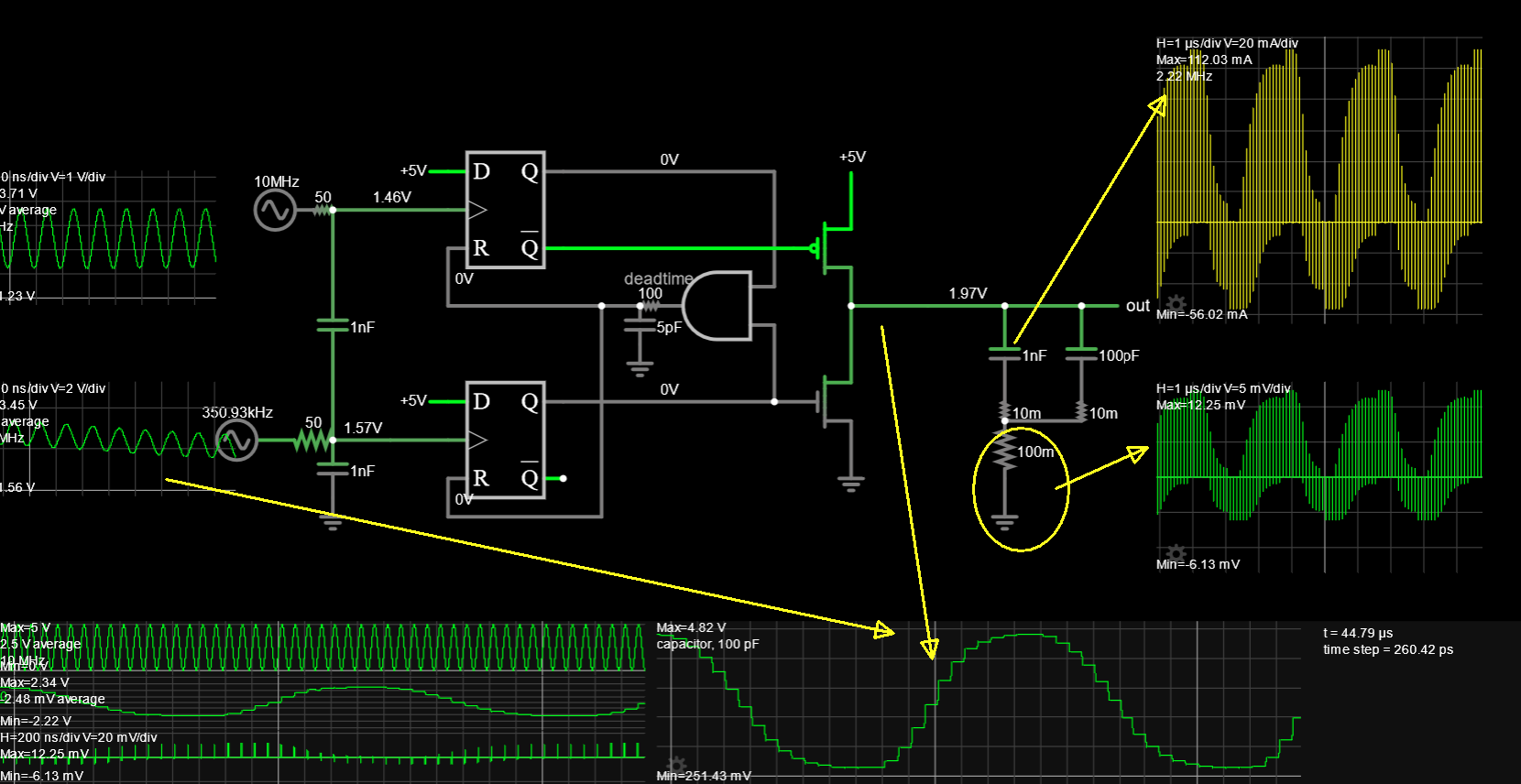Select 10m resistor under 100pF capacitor

[1082, 412]
